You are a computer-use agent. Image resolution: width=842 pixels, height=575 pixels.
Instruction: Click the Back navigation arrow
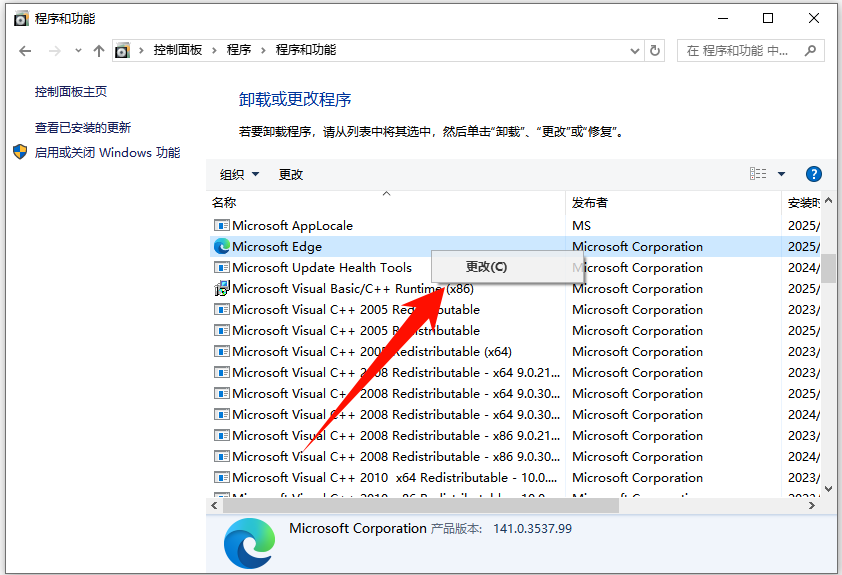click(25, 51)
